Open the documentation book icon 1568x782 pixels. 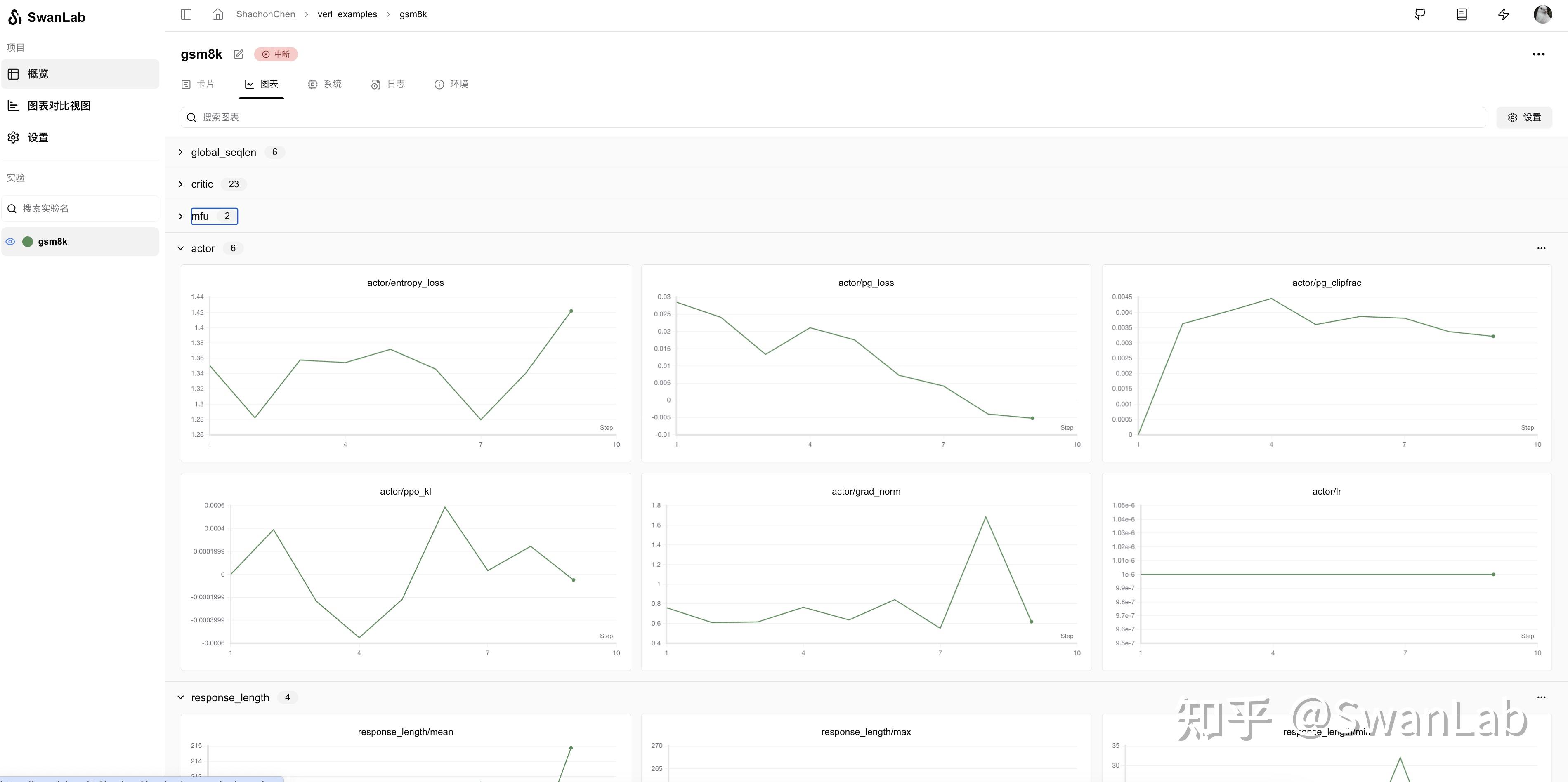pos(1462,14)
